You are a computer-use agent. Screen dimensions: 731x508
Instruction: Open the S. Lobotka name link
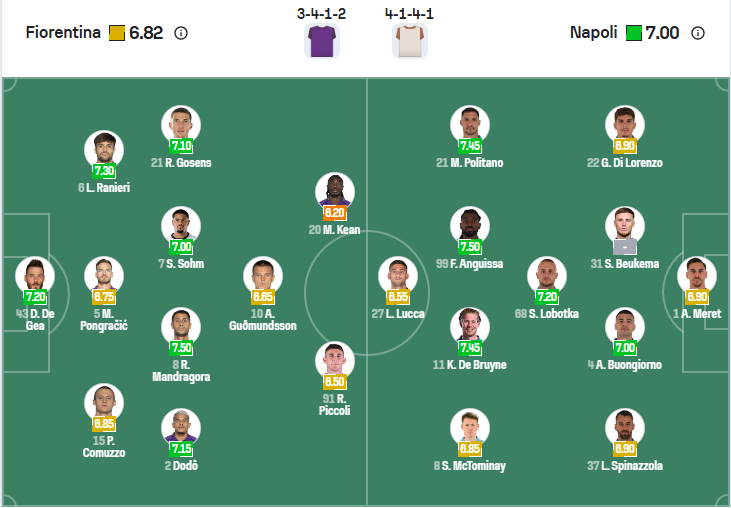click(x=547, y=314)
